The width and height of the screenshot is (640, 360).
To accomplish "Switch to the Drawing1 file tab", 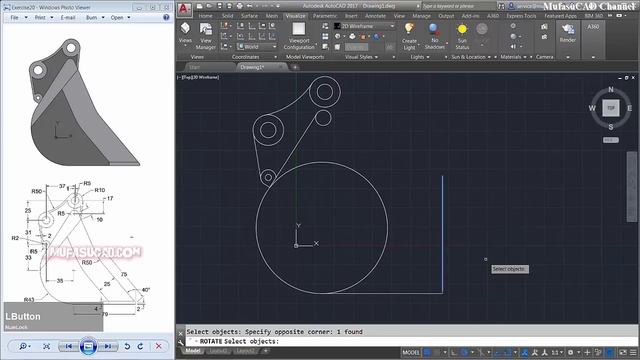I will (x=261, y=67).
